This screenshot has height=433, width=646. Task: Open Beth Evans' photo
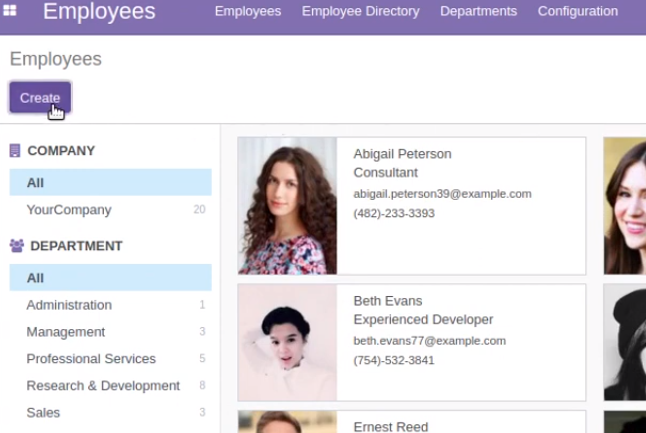tap(288, 342)
